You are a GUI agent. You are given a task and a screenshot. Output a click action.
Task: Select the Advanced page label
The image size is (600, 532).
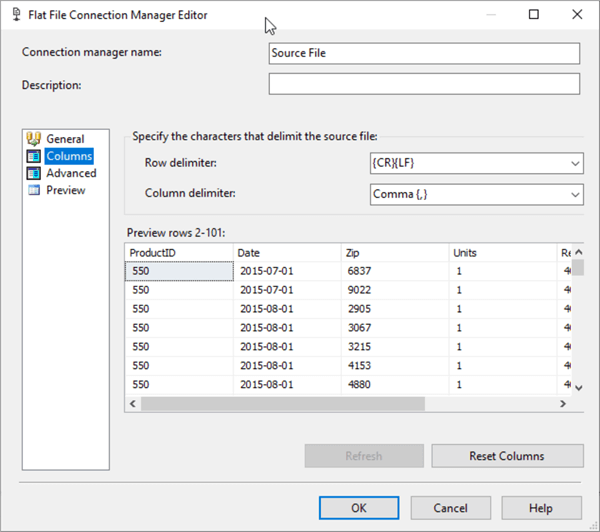point(71,173)
